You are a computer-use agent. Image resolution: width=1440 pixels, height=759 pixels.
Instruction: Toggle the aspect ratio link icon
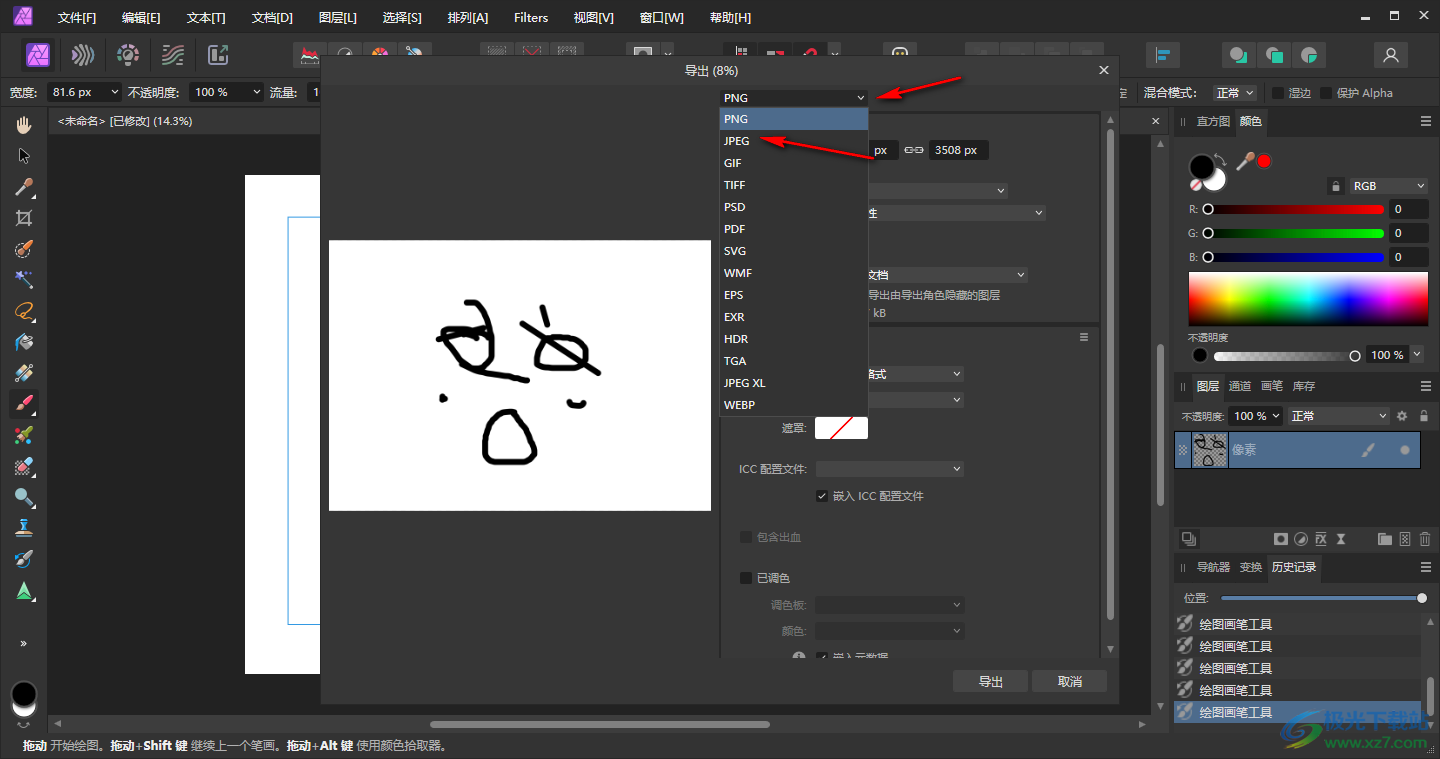pyautogui.click(x=913, y=150)
